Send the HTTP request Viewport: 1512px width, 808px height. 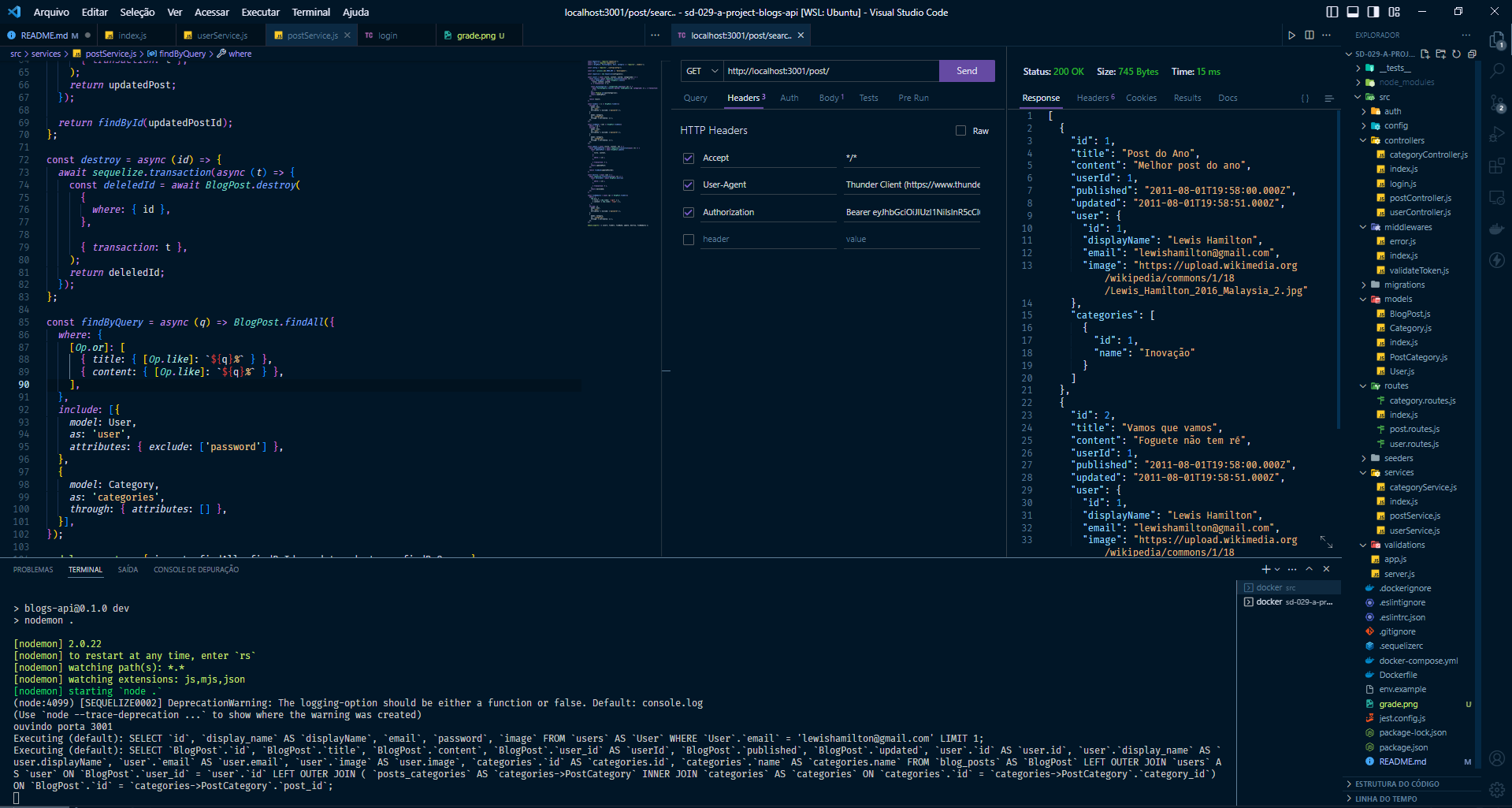967,71
